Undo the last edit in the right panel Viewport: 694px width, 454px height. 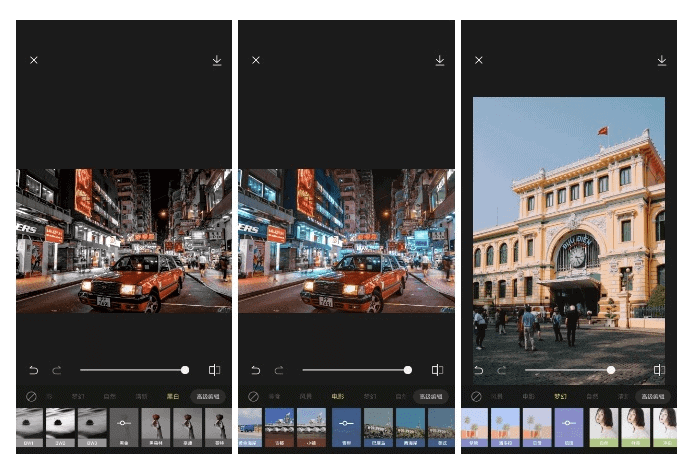pyautogui.click(x=478, y=370)
